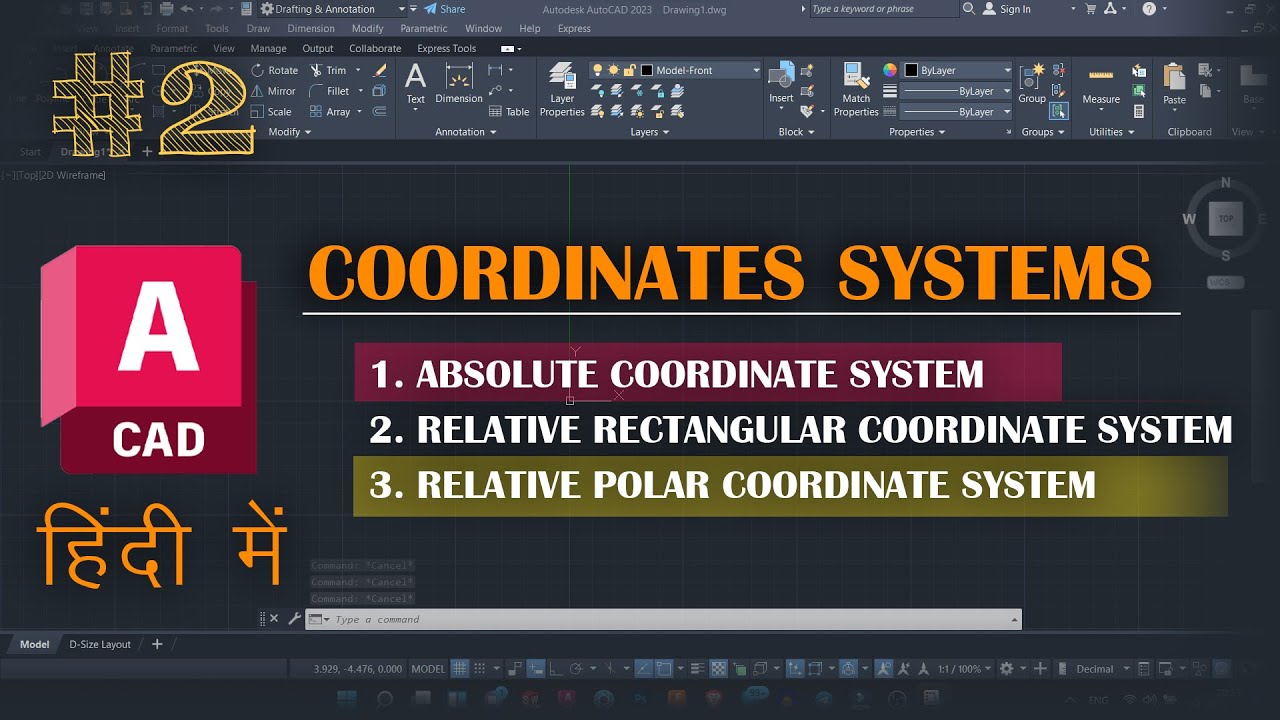Switch to the Collaborate ribbon tab

pos(375,48)
